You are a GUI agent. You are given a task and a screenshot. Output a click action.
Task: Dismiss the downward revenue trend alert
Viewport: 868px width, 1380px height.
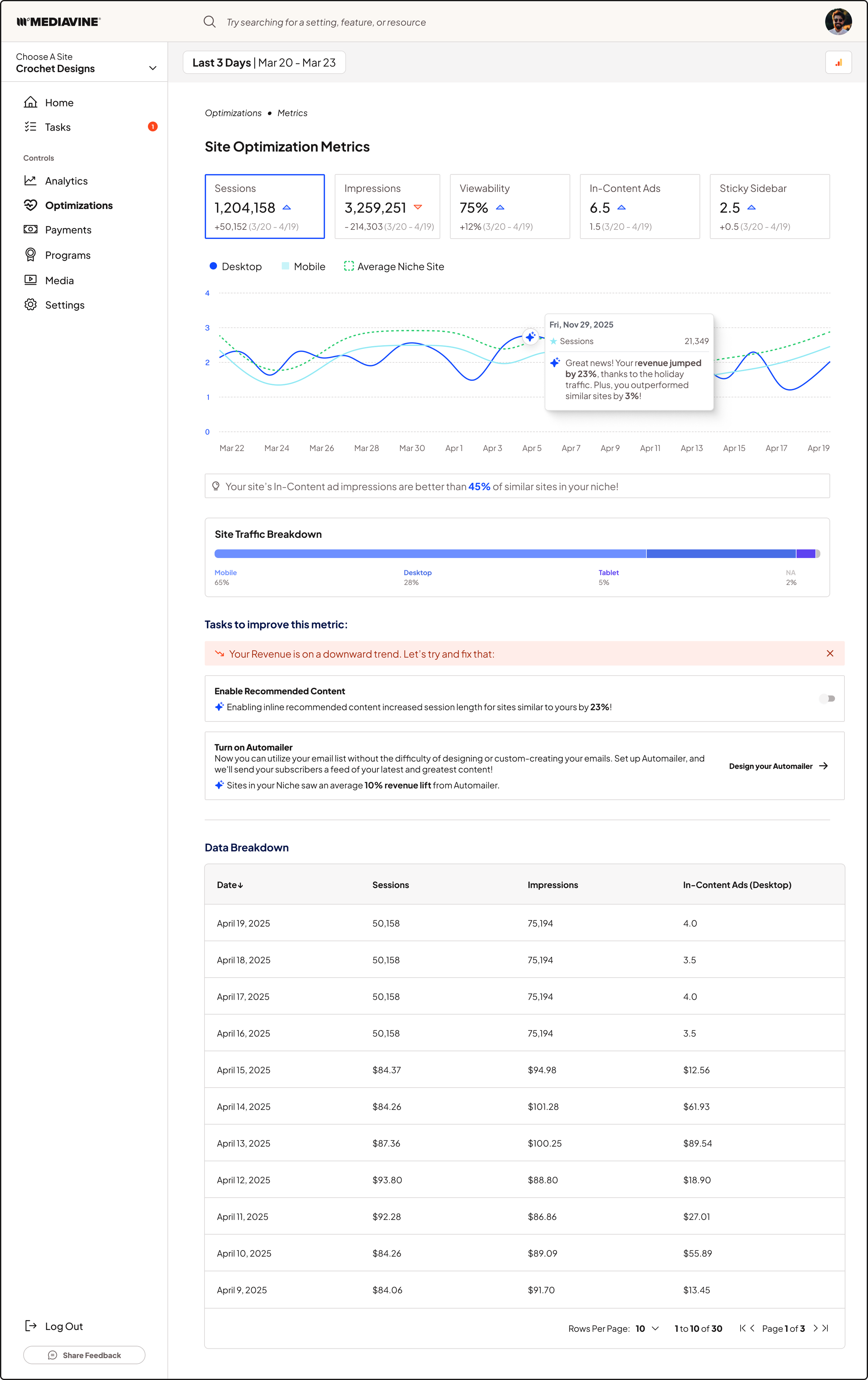829,653
